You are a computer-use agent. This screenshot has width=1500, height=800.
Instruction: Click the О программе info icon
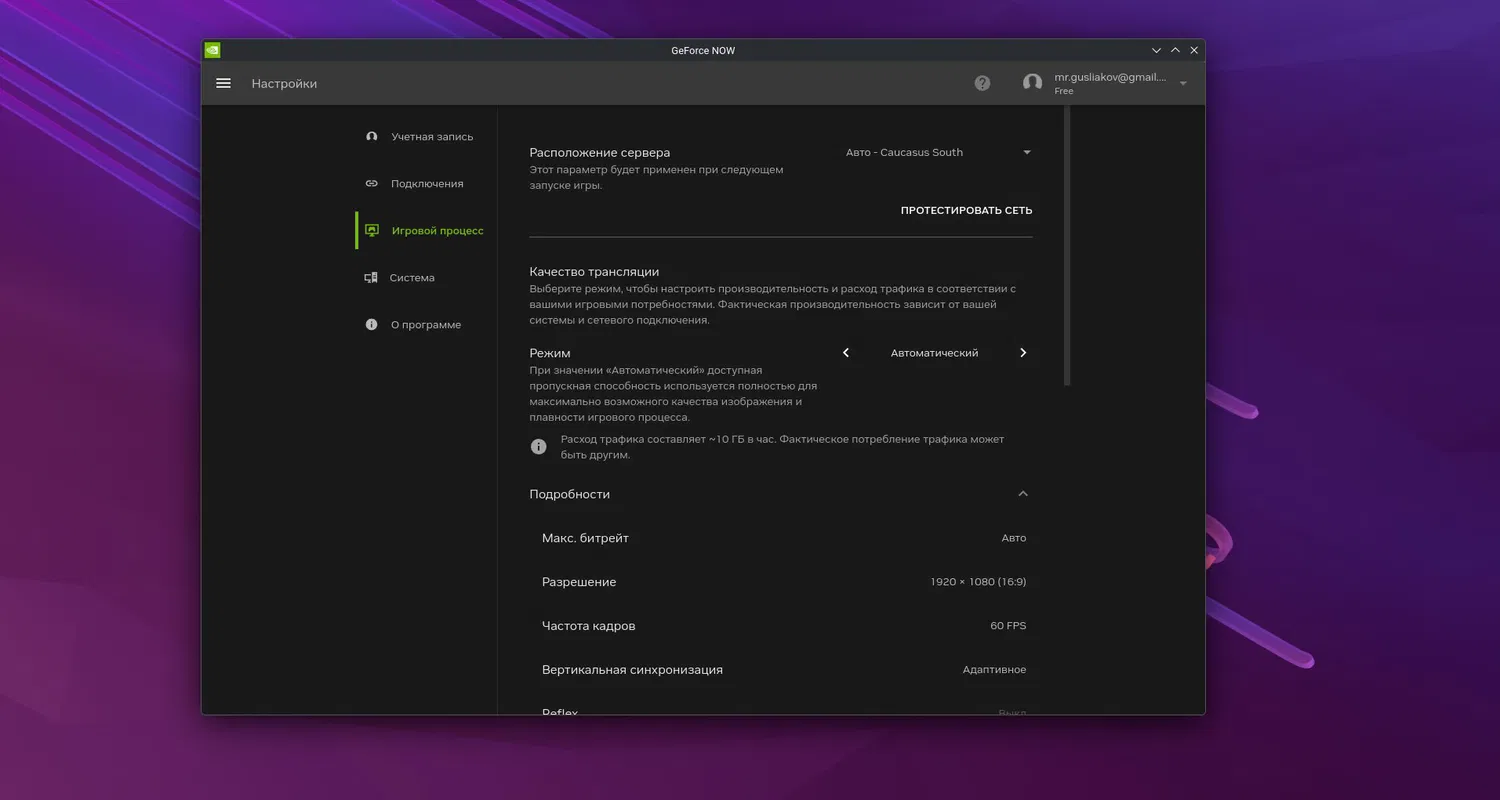(x=372, y=324)
